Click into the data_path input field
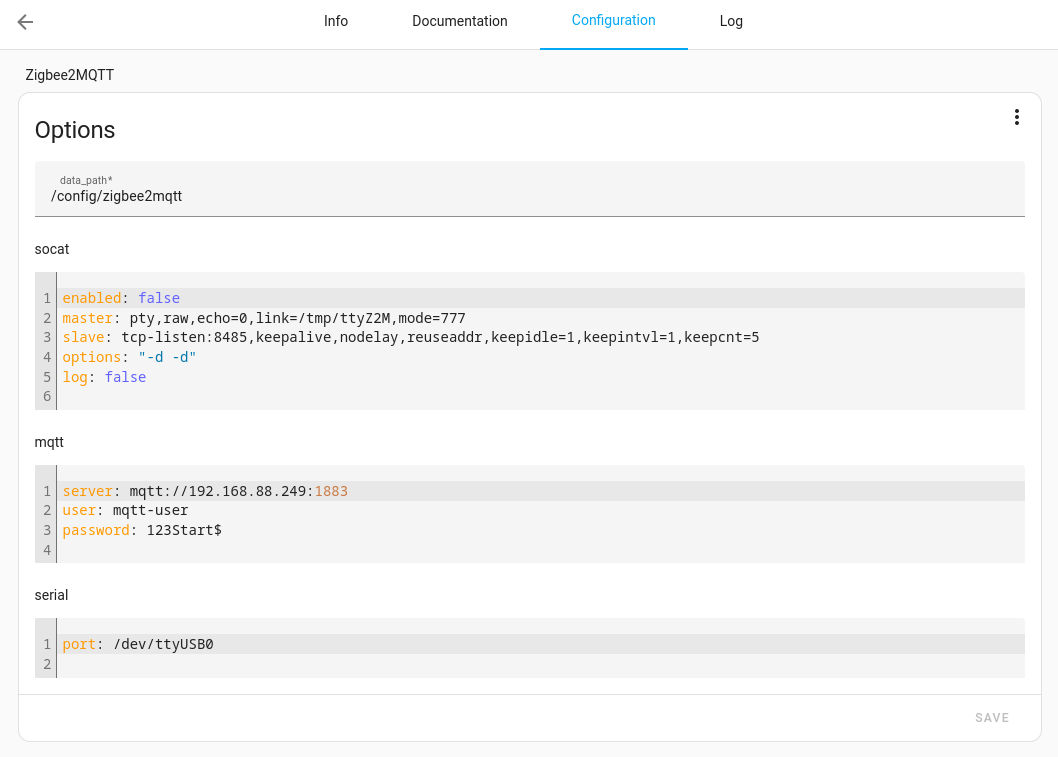Screen dimensions: 1058x757 tap(529, 196)
